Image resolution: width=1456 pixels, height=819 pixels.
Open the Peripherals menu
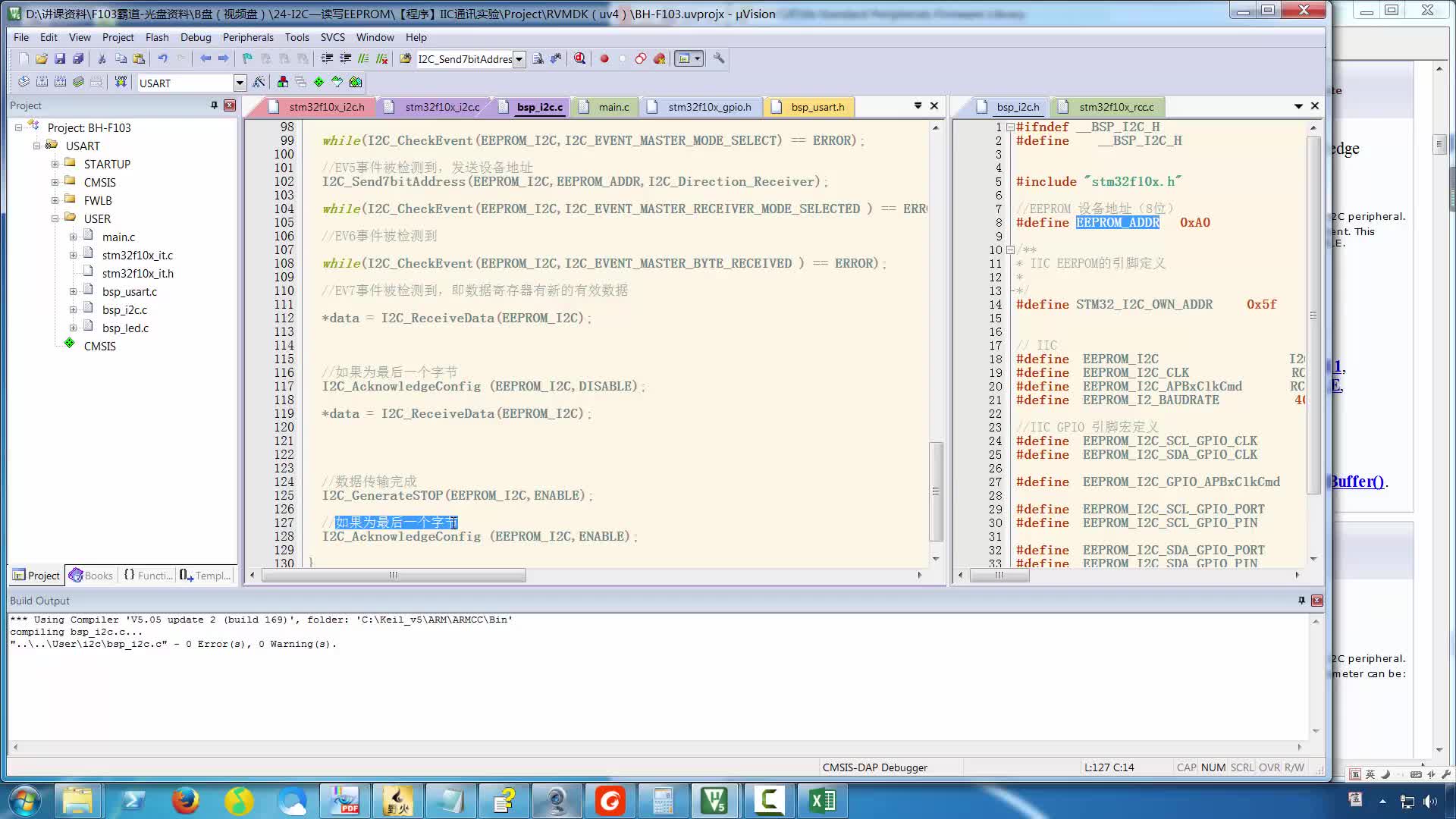[248, 37]
